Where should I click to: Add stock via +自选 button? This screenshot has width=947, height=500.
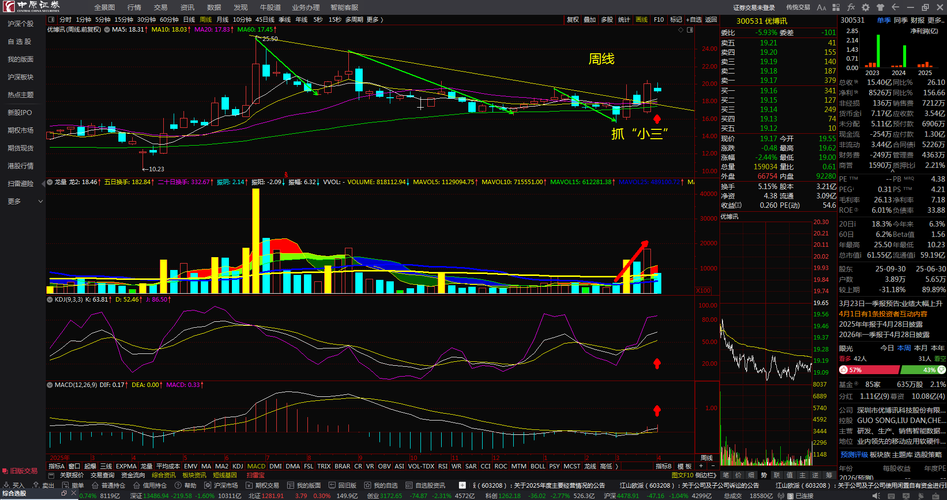(695, 19)
